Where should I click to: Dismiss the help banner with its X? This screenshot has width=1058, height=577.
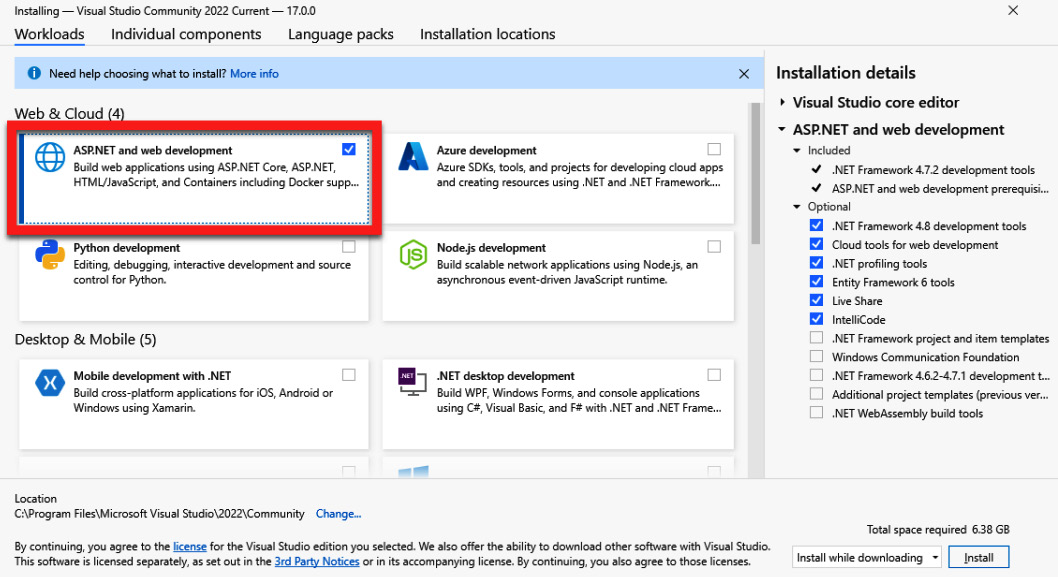tap(744, 74)
